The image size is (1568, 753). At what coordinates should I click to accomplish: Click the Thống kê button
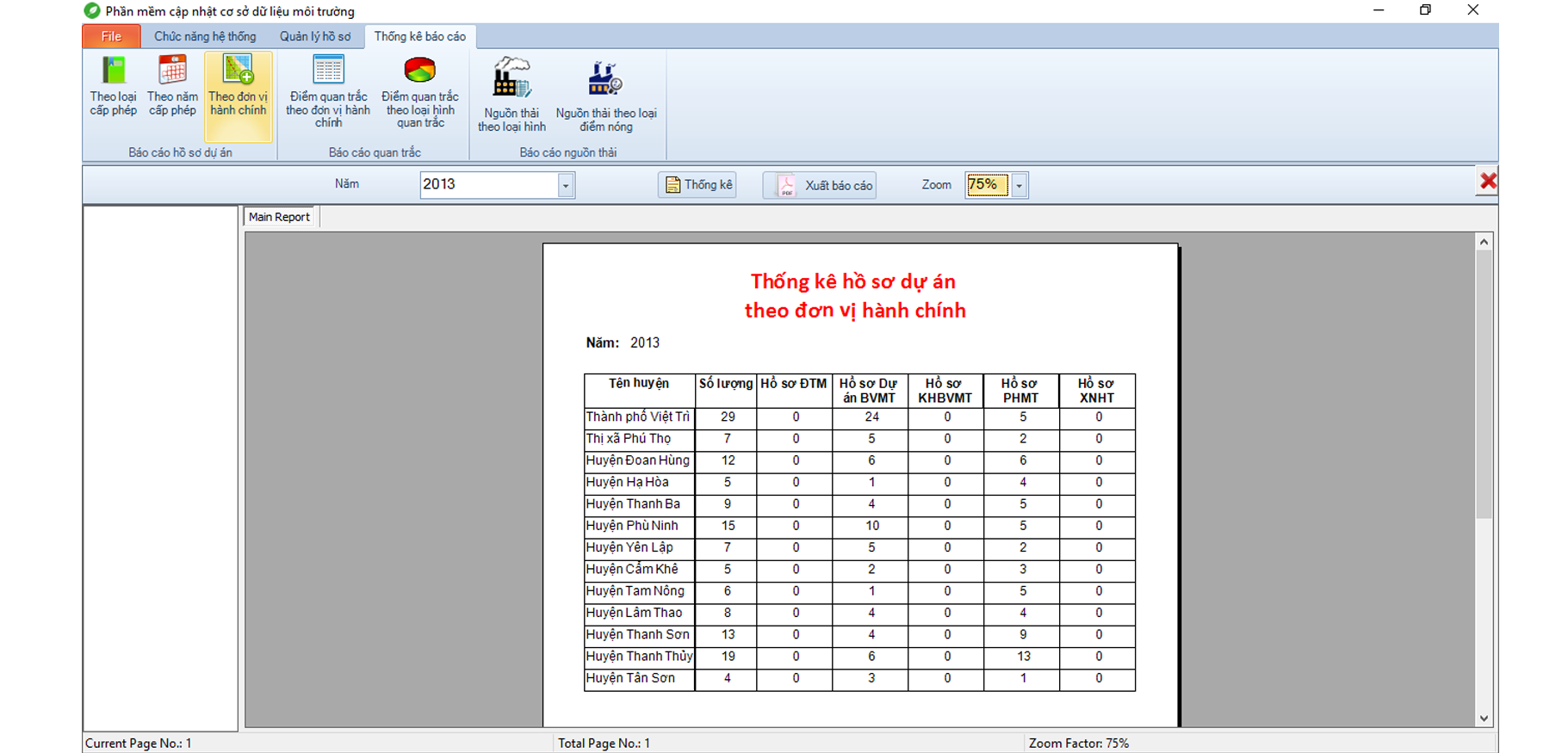(697, 185)
